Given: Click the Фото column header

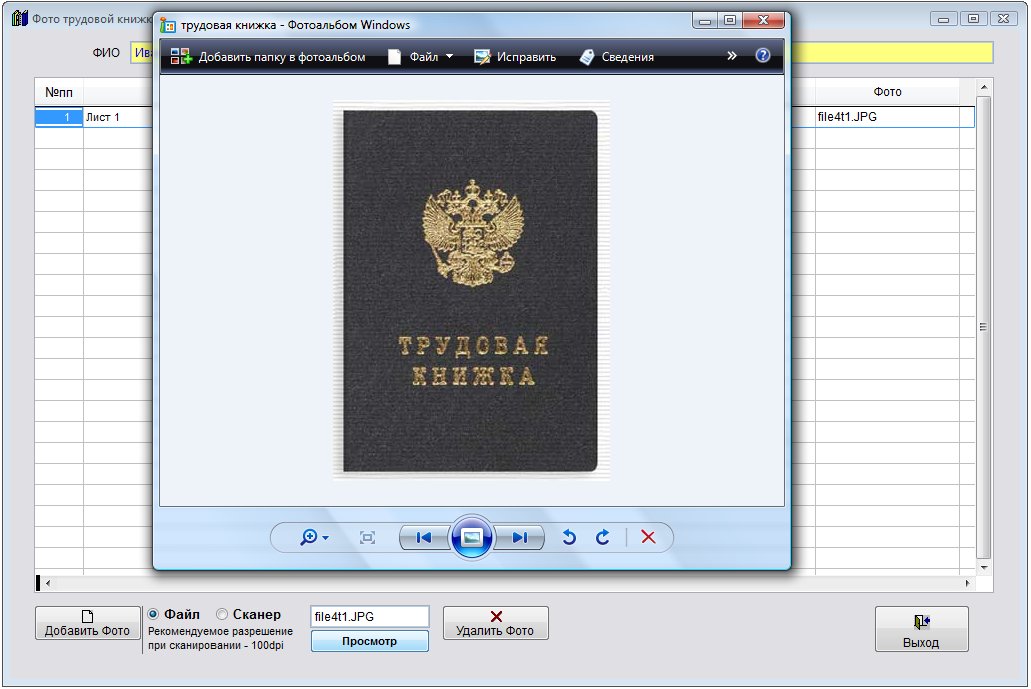Looking at the screenshot, I should point(887,92).
